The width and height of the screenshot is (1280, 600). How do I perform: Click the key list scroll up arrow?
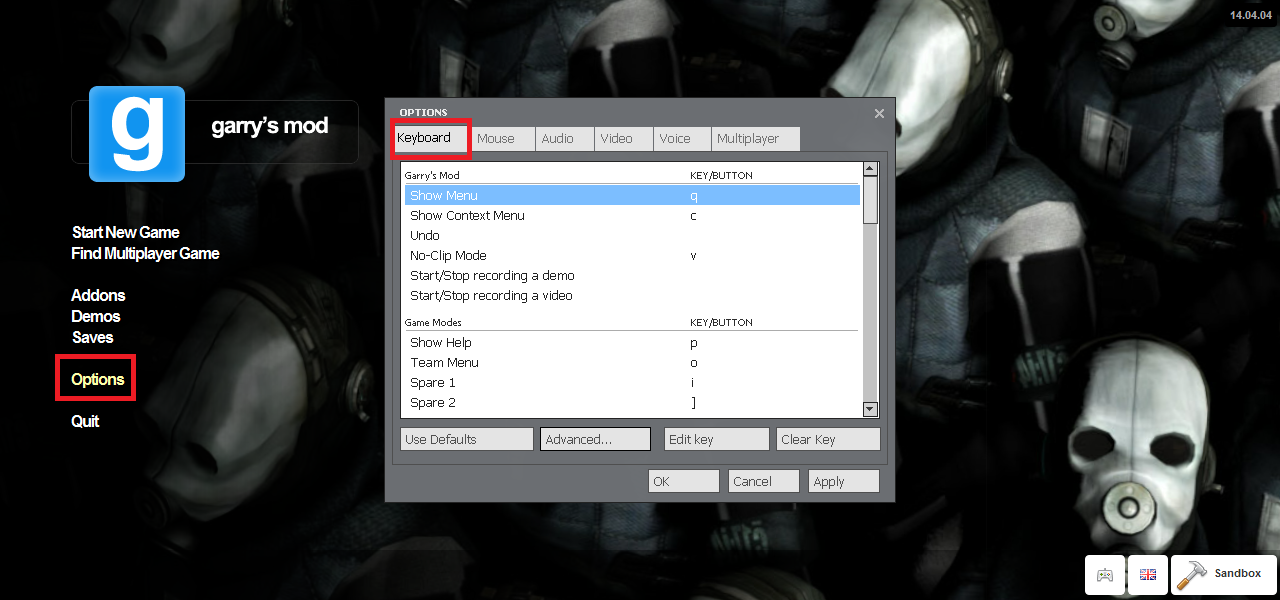(870, 169)
